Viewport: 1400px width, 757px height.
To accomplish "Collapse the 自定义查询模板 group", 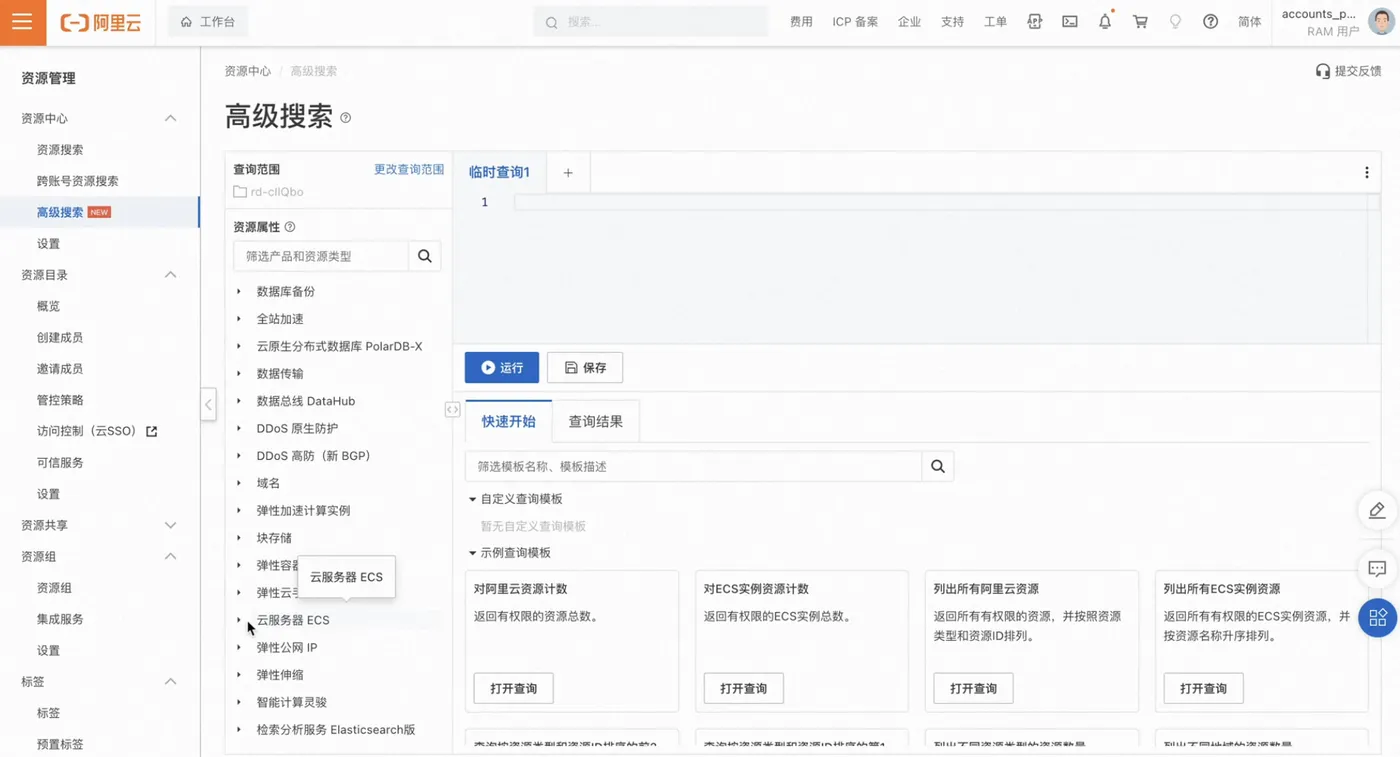I will pos(472,499).
